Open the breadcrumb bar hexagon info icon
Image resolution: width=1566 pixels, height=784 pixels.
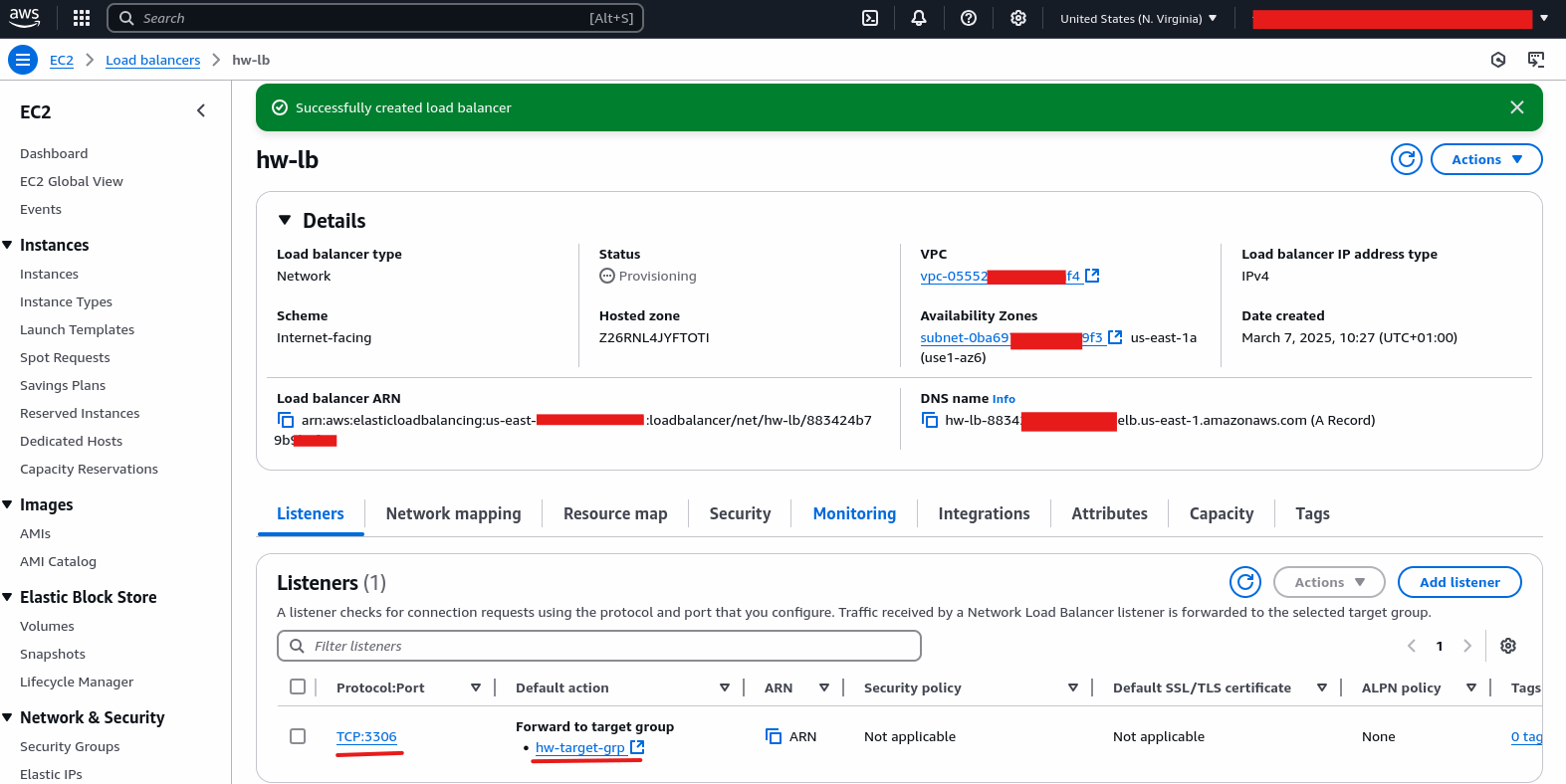tap(1498, 60)
